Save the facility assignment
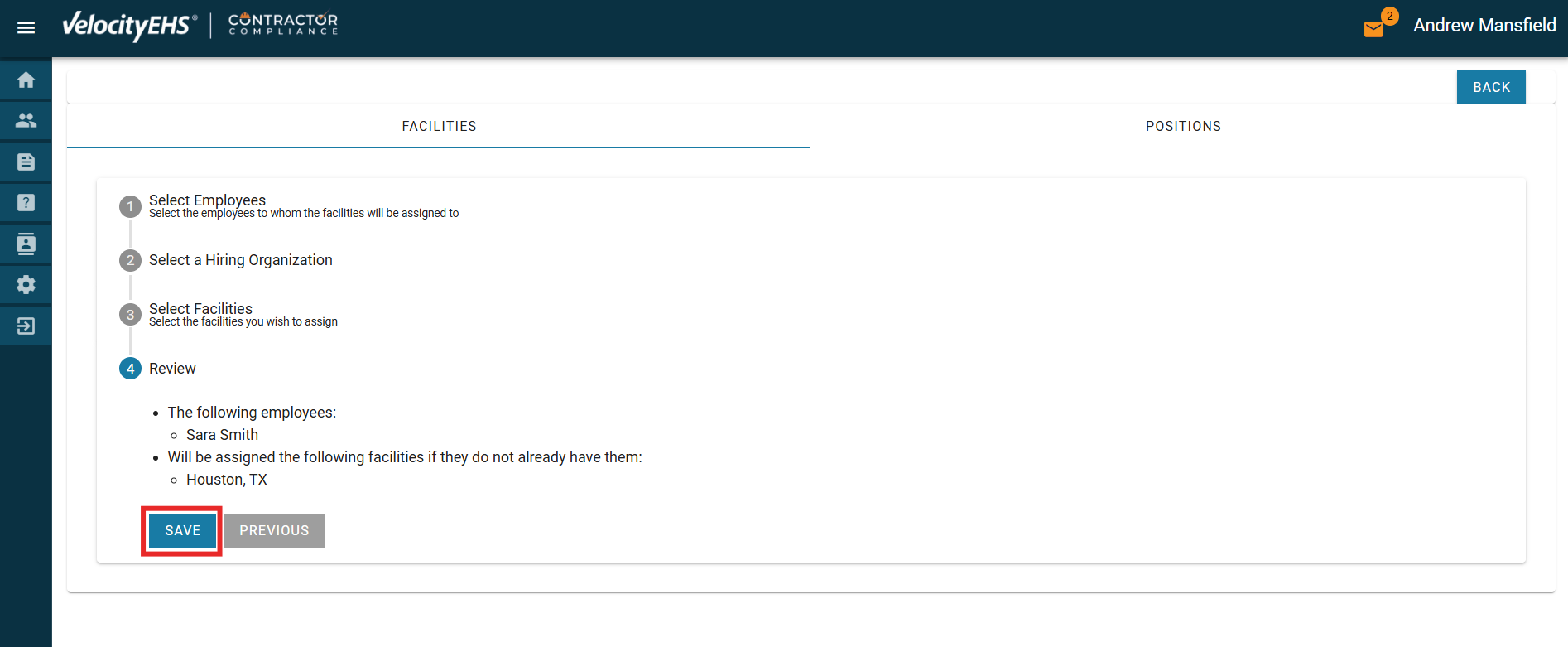The width and height of the screenshot is (1568, 647). pos(182,531)
